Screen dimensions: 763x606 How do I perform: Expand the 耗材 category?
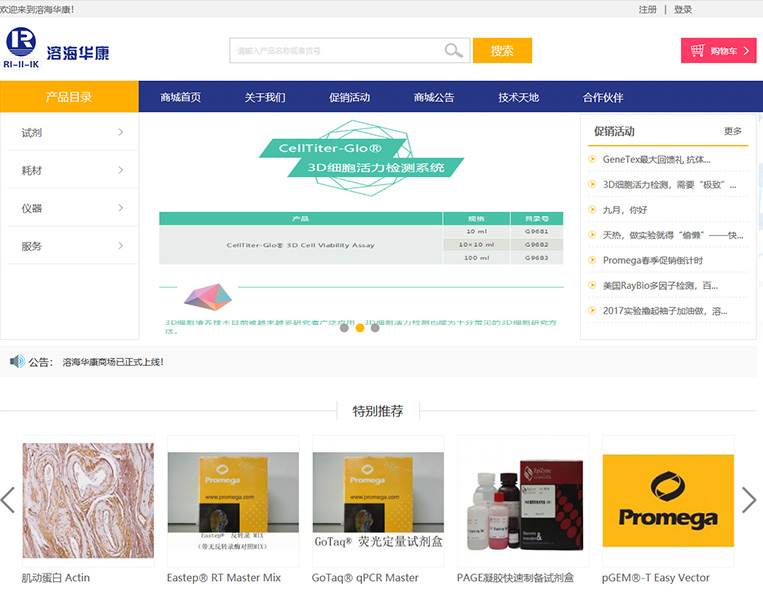tap(69, 170)
